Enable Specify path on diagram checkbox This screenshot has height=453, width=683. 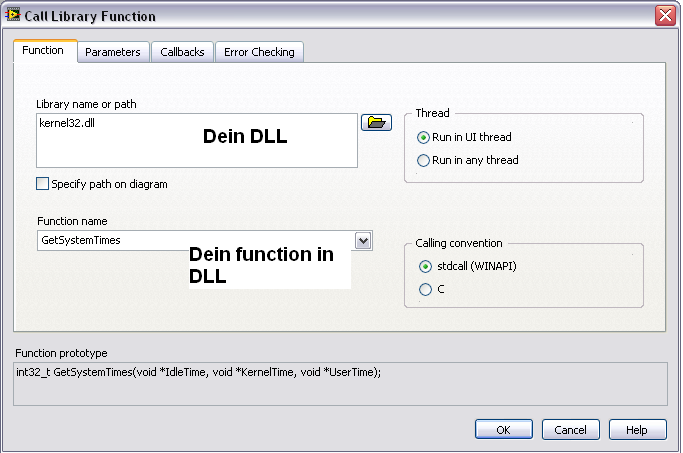[42, 184]
